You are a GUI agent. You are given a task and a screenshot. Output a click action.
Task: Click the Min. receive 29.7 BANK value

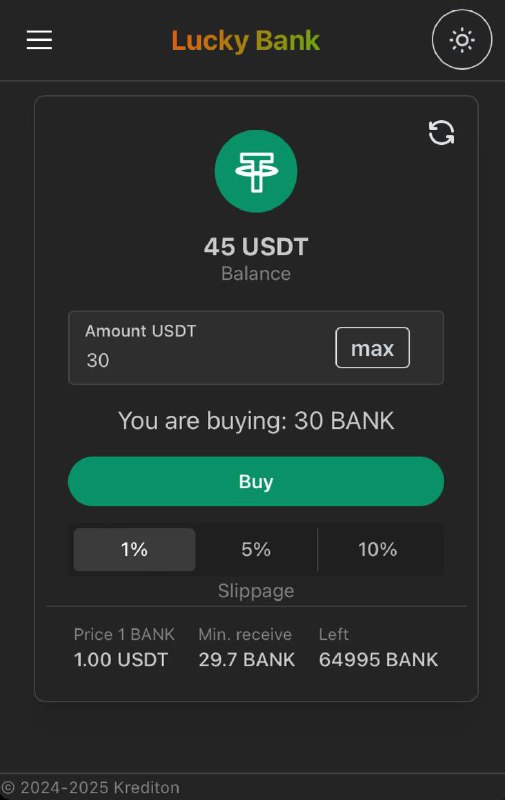pos(247,660)
